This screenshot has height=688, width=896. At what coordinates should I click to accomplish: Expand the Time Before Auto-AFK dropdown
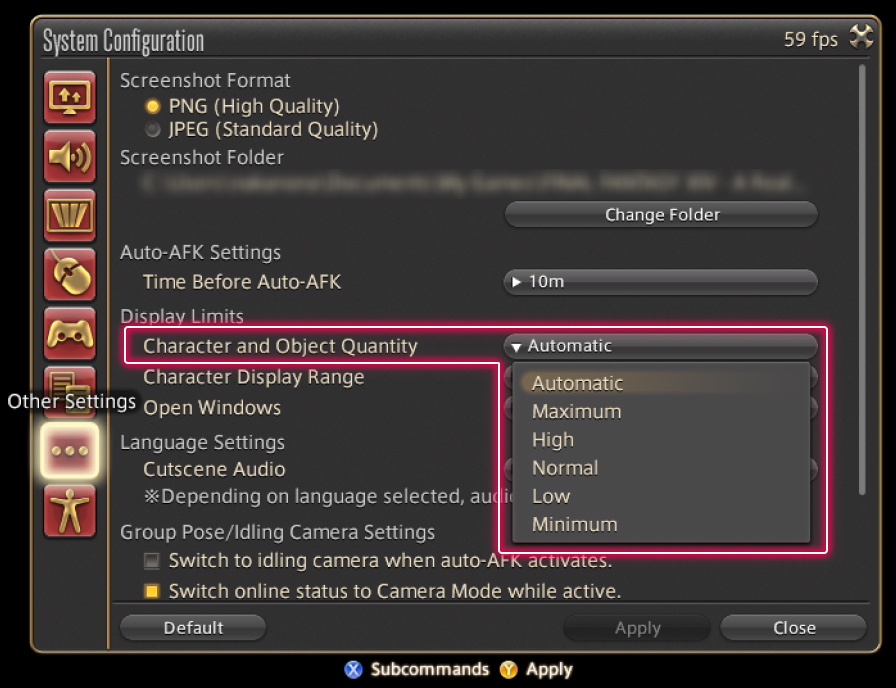(x=660, y=282)
